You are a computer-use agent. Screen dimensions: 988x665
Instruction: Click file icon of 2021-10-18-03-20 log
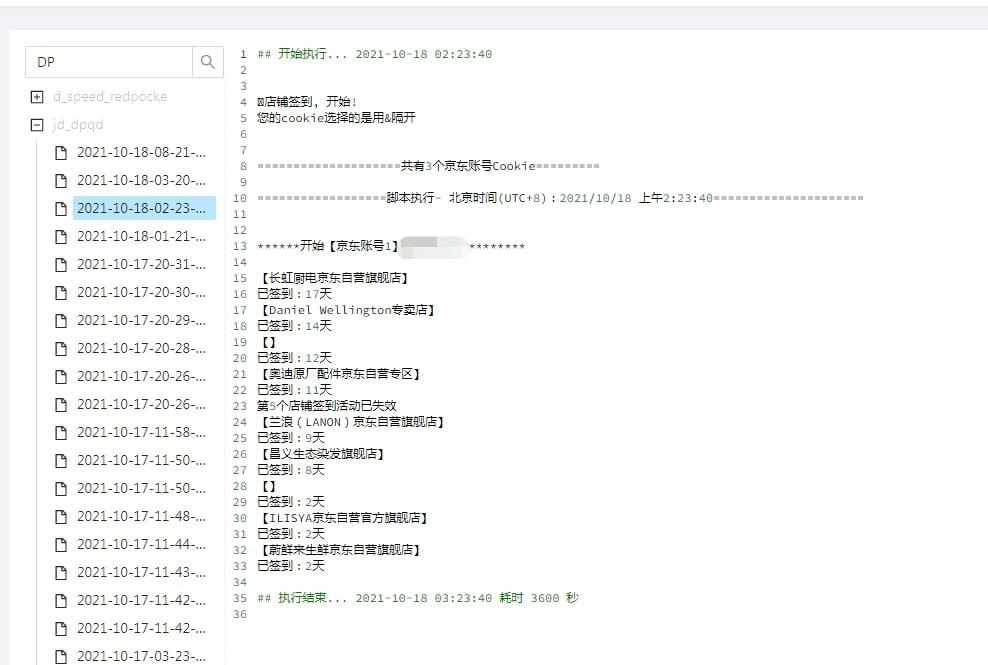click(61, 181)
